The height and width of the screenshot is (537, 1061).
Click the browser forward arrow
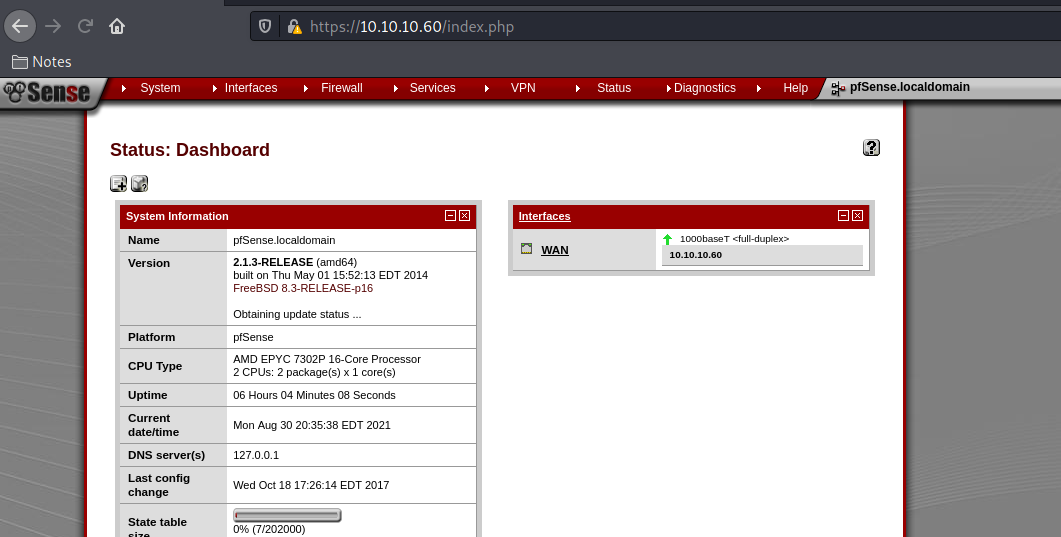tap(53, 26)
